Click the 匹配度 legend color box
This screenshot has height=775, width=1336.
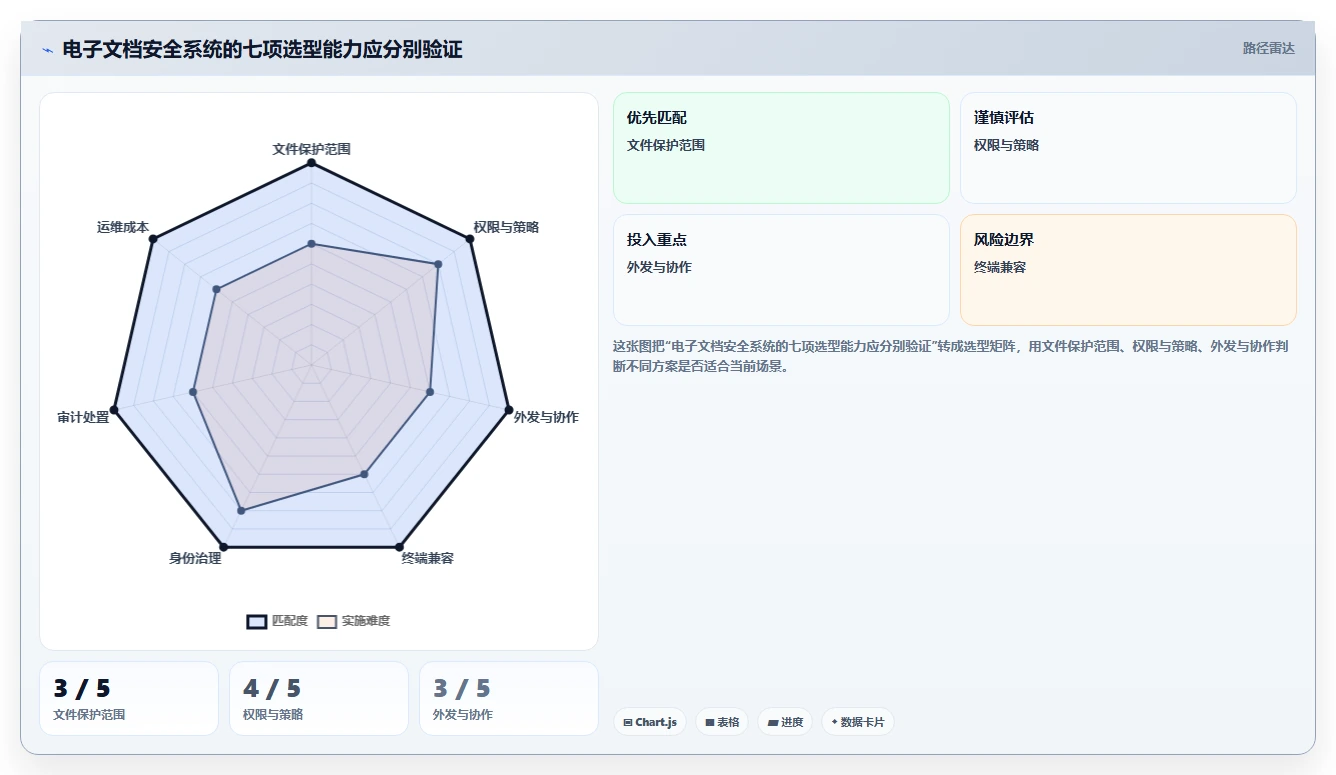(257, 622)
